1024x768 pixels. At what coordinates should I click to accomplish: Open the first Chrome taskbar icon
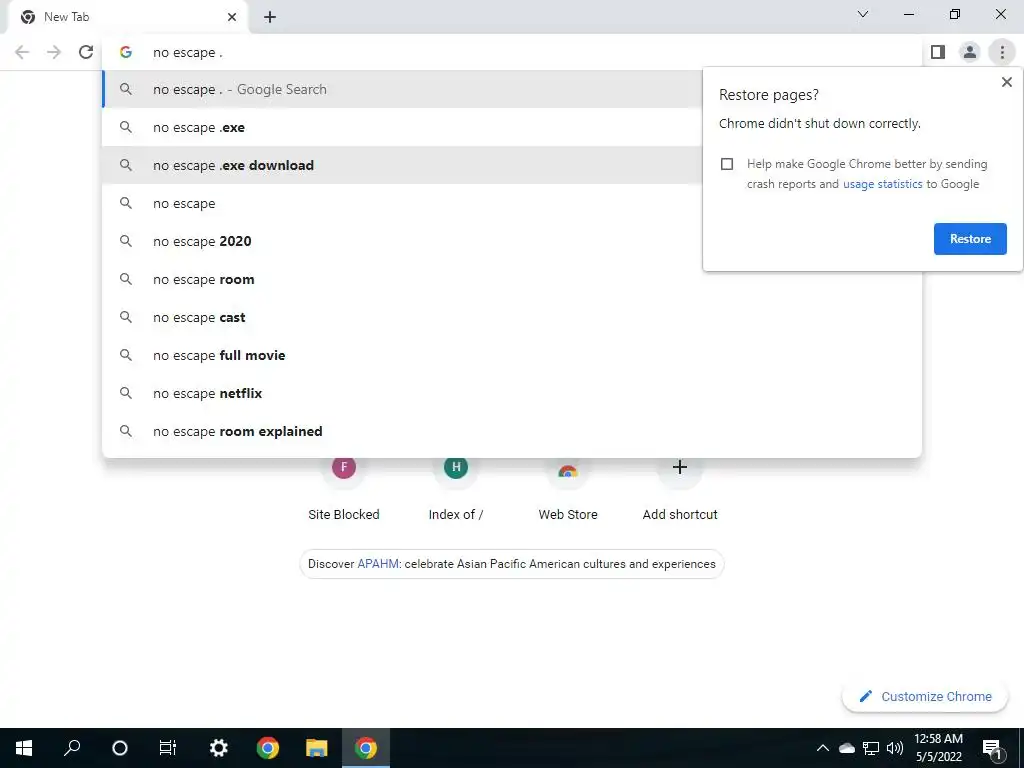268,748
